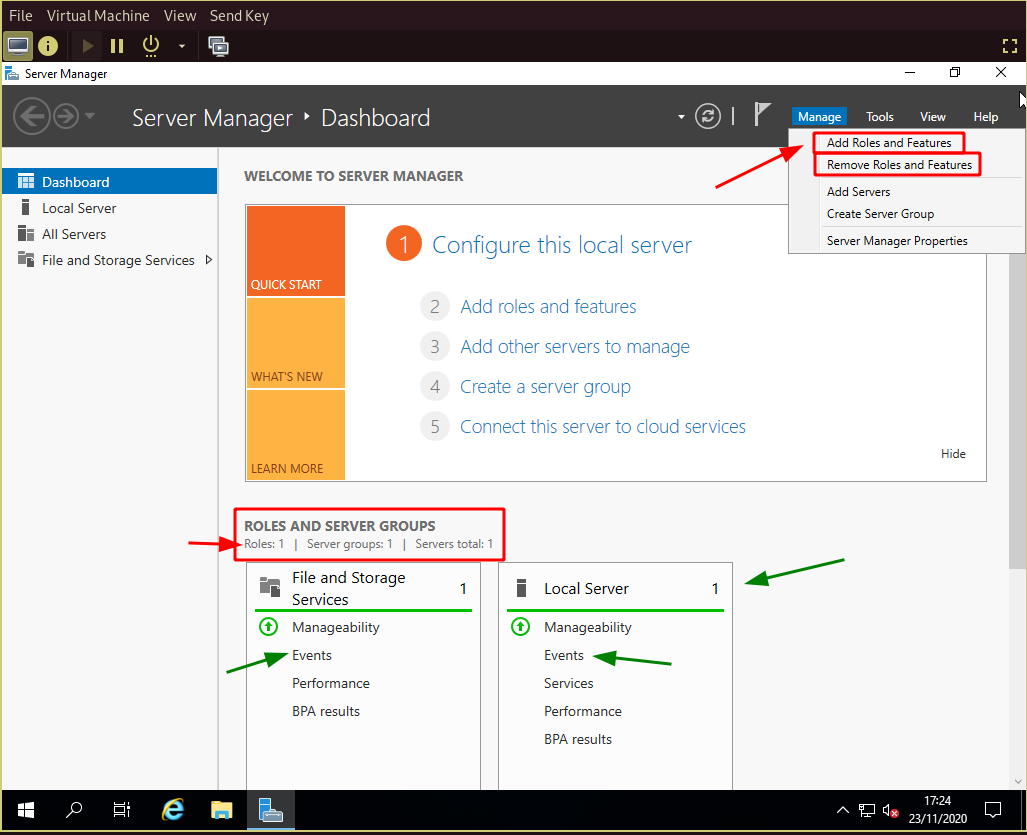Click Add other servers to manage
The image size is (1027, 835).
[x=574, y=346]
